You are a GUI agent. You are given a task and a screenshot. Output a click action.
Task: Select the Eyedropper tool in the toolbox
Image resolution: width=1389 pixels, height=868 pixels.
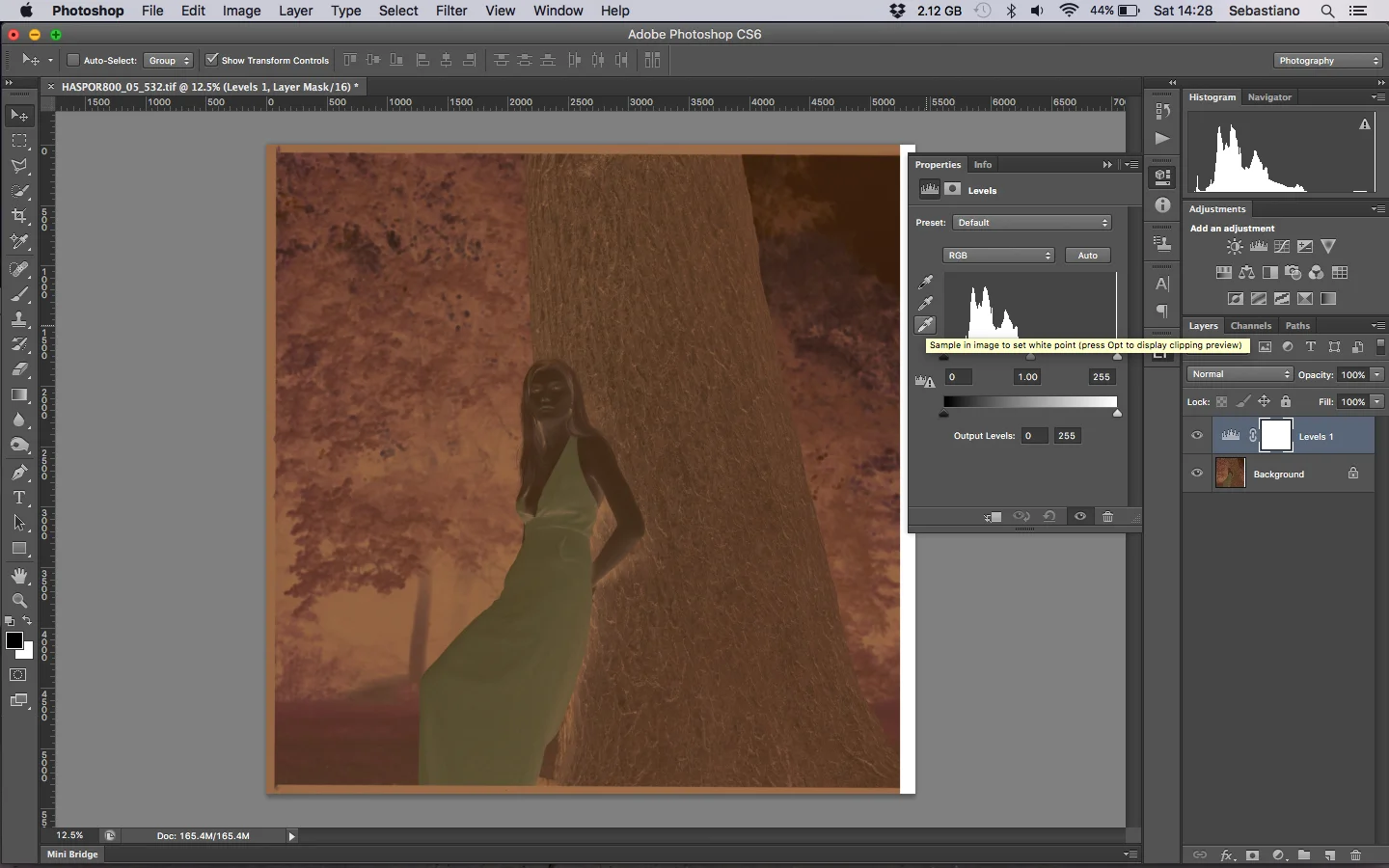pyautogui.click(x=19, y=241)
